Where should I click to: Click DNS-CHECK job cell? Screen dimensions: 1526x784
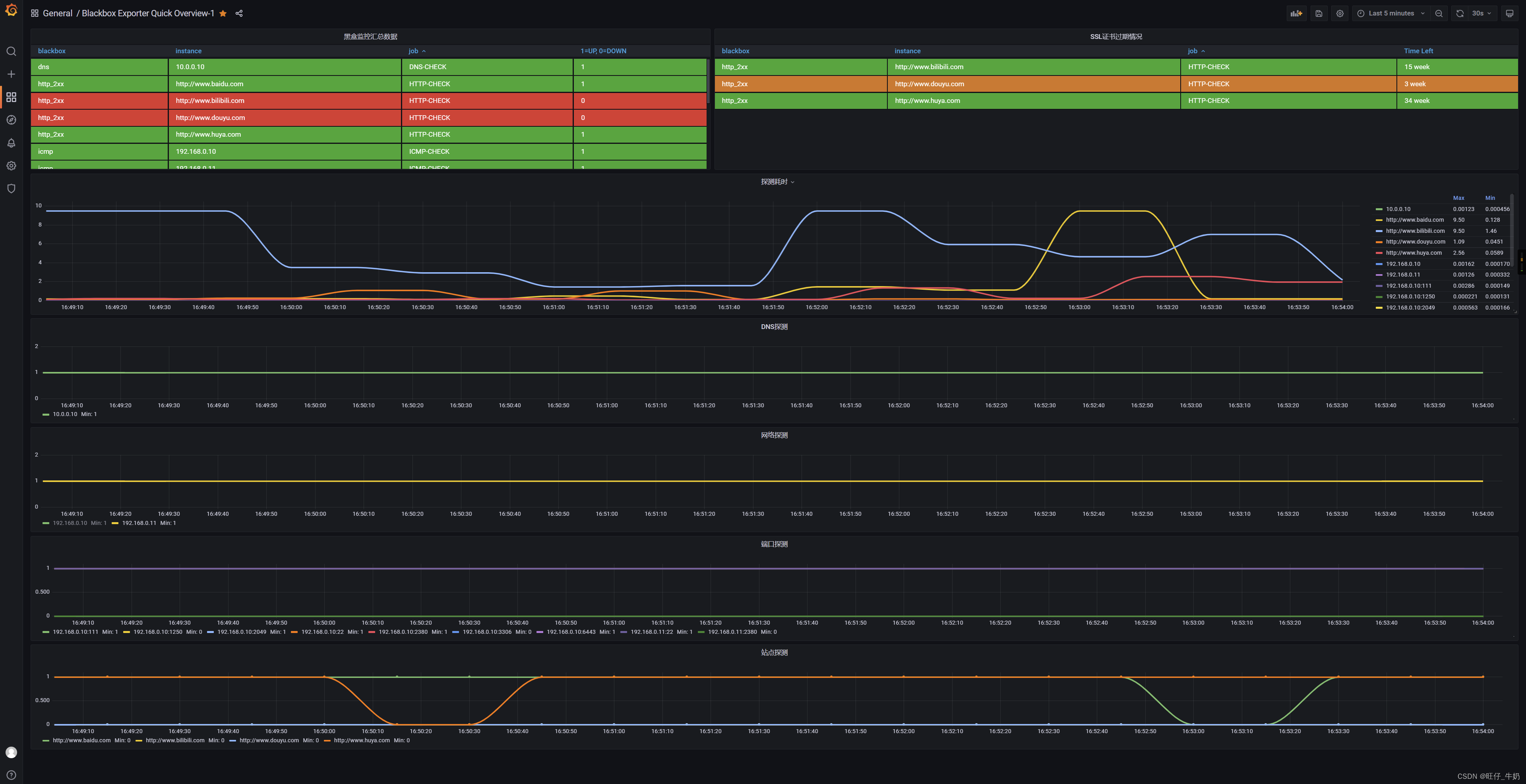487,67
